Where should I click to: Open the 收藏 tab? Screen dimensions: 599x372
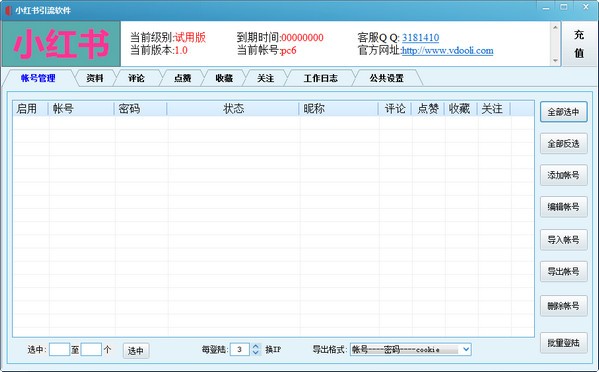point(224,78)
